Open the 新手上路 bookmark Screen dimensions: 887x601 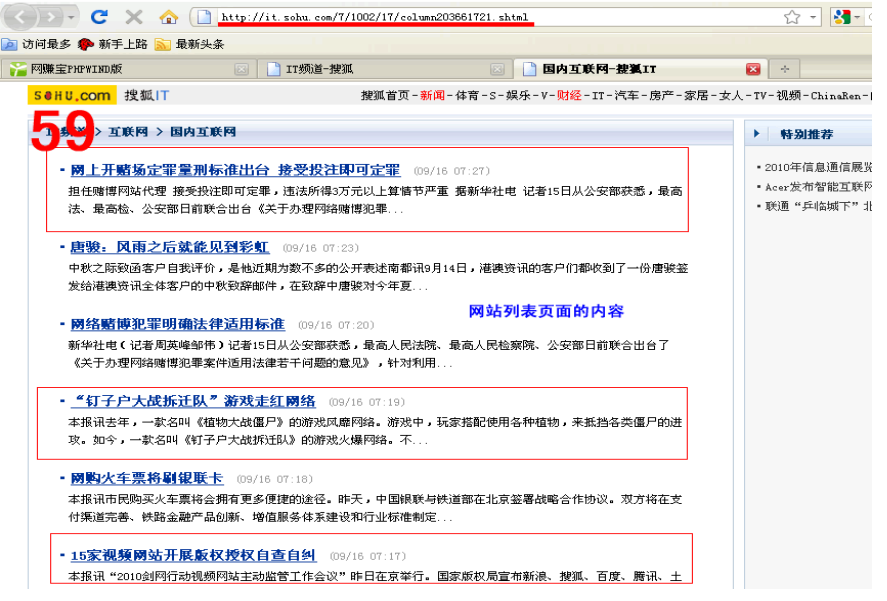pyautogui.click(x=112, y=44)
